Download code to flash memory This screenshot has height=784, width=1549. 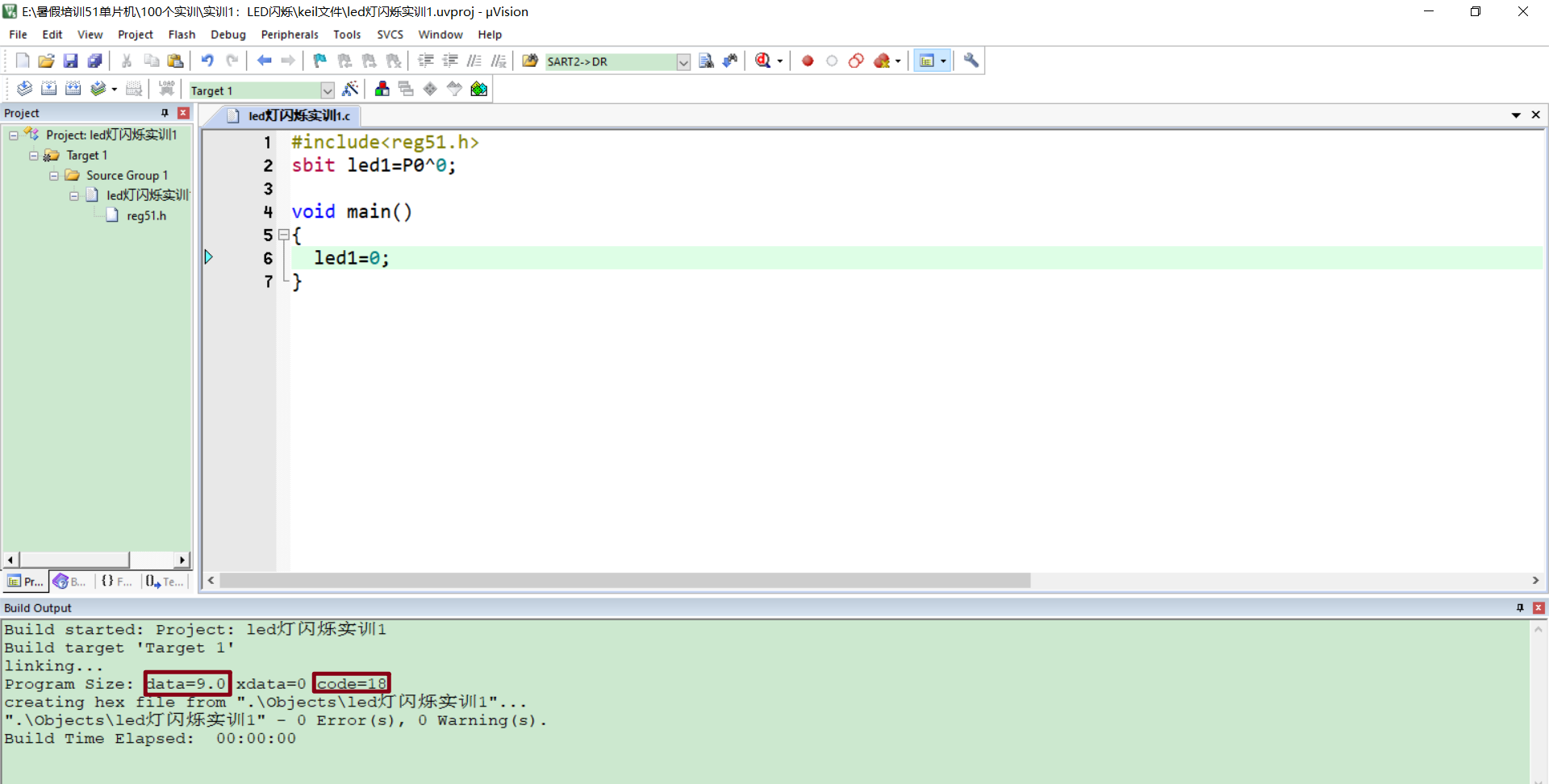coord(166,88)
